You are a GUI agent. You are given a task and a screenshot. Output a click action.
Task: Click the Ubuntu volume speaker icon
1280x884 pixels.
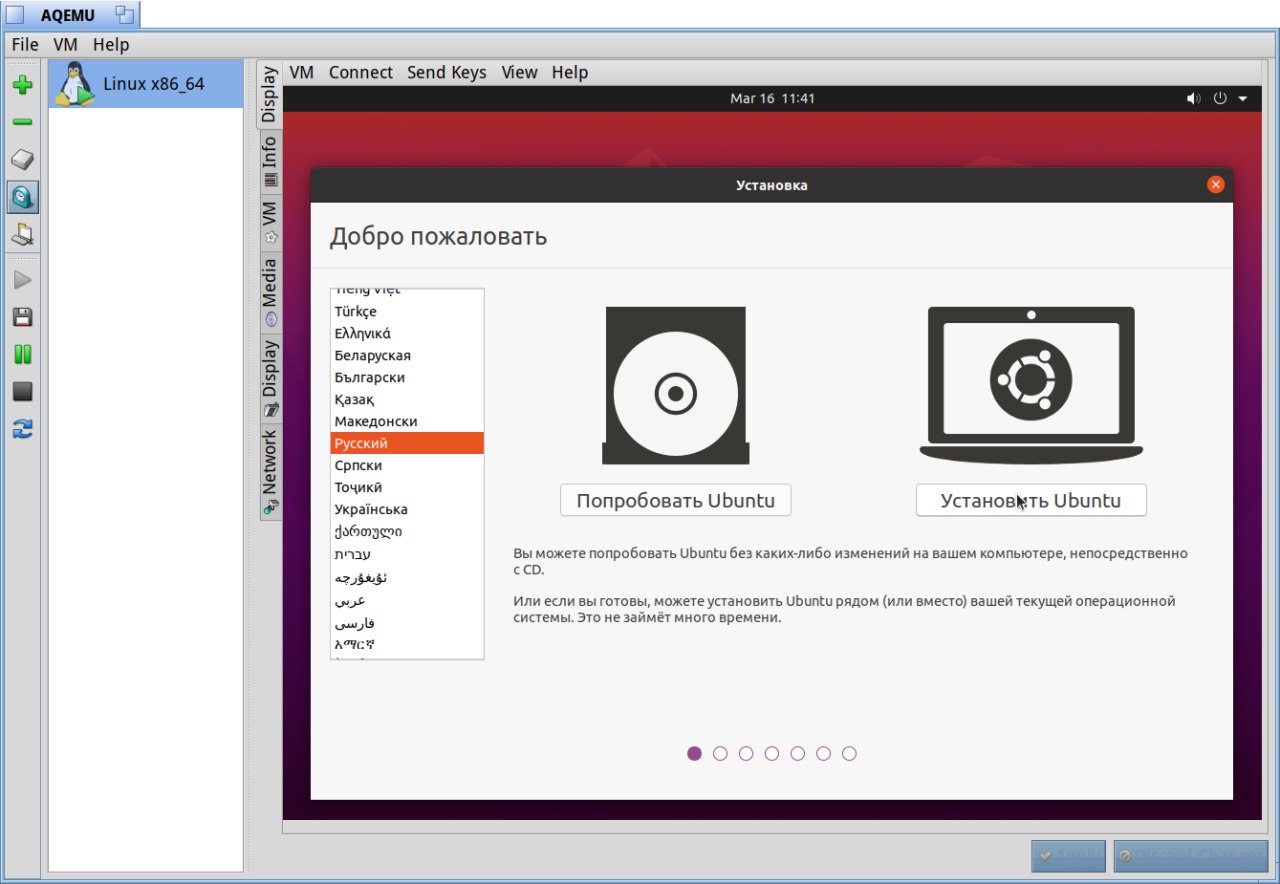(1192, 99)
